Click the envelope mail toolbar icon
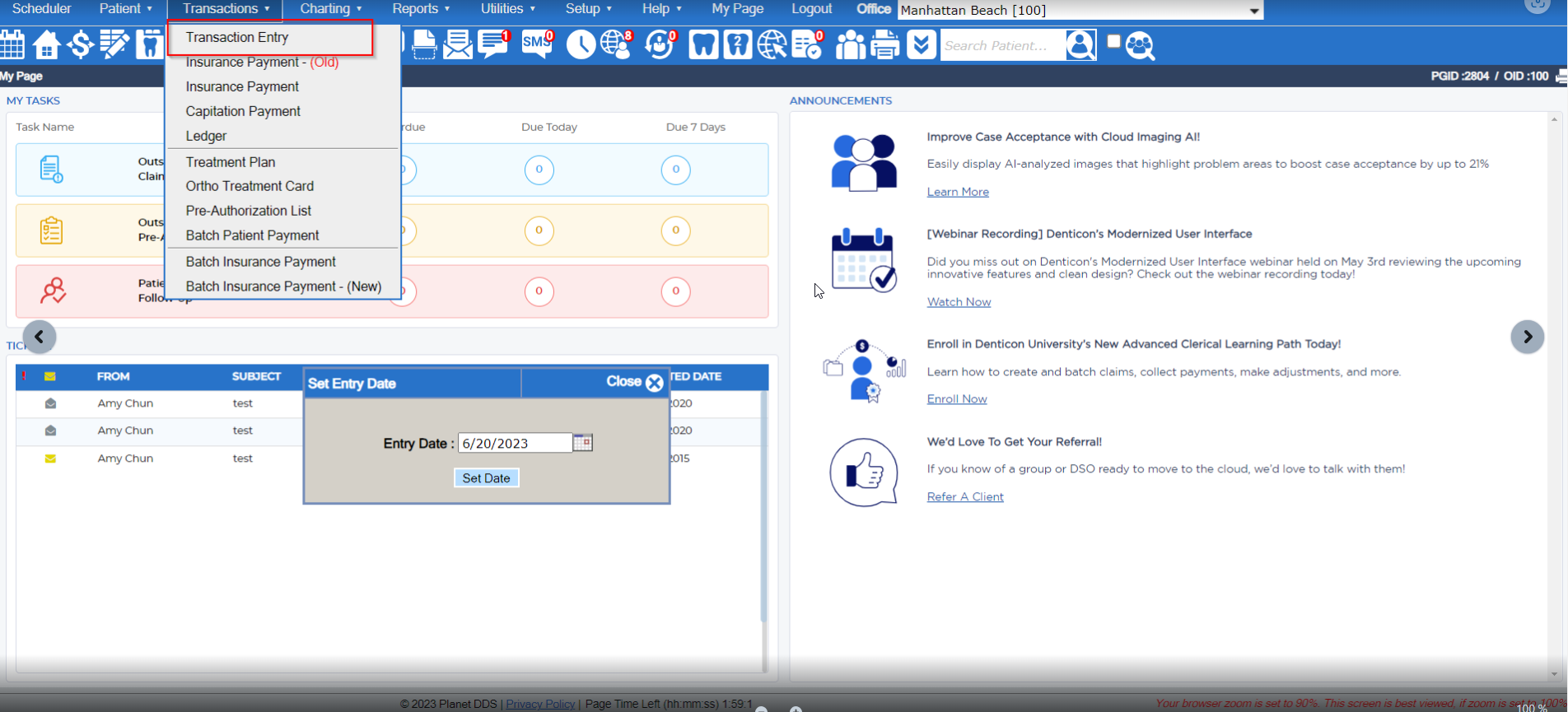Screen dimensions: 1568x712 click(458, 44)
